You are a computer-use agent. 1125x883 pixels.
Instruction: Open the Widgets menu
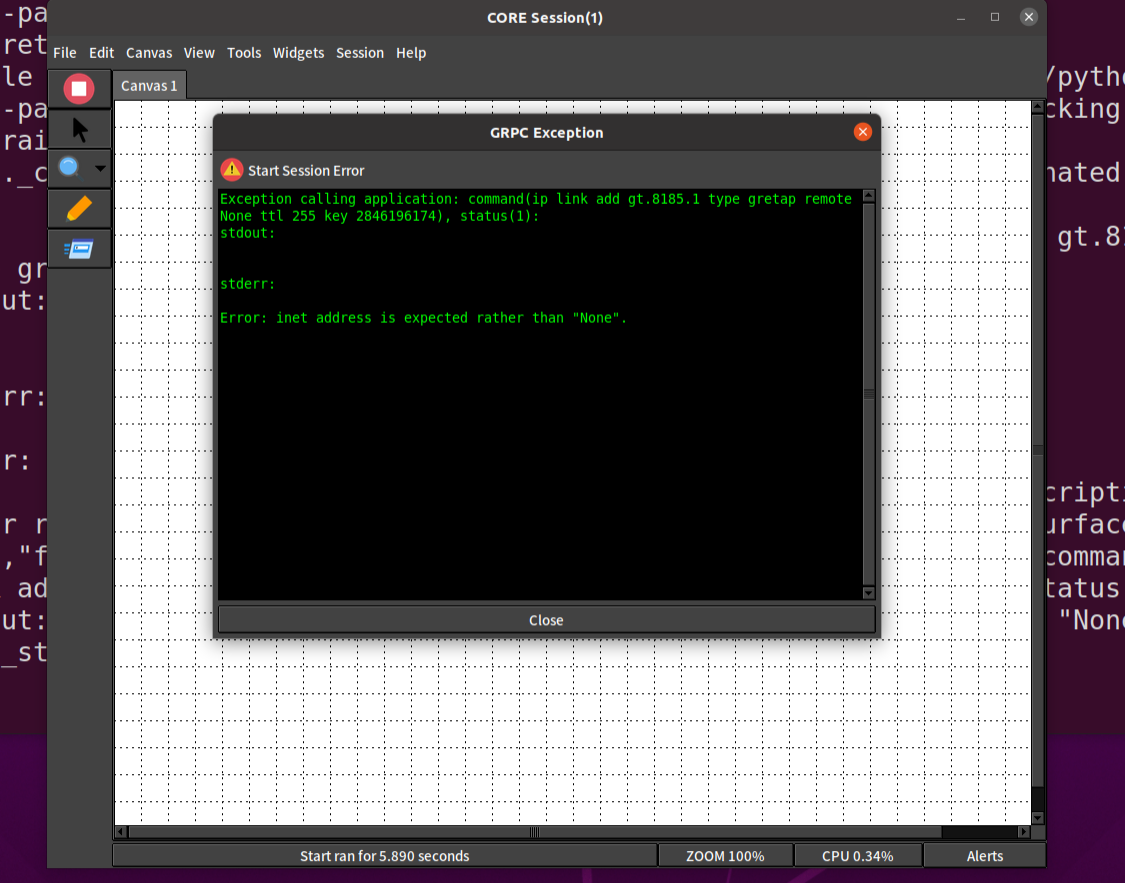pyautogui.click(x=298, y=53)
